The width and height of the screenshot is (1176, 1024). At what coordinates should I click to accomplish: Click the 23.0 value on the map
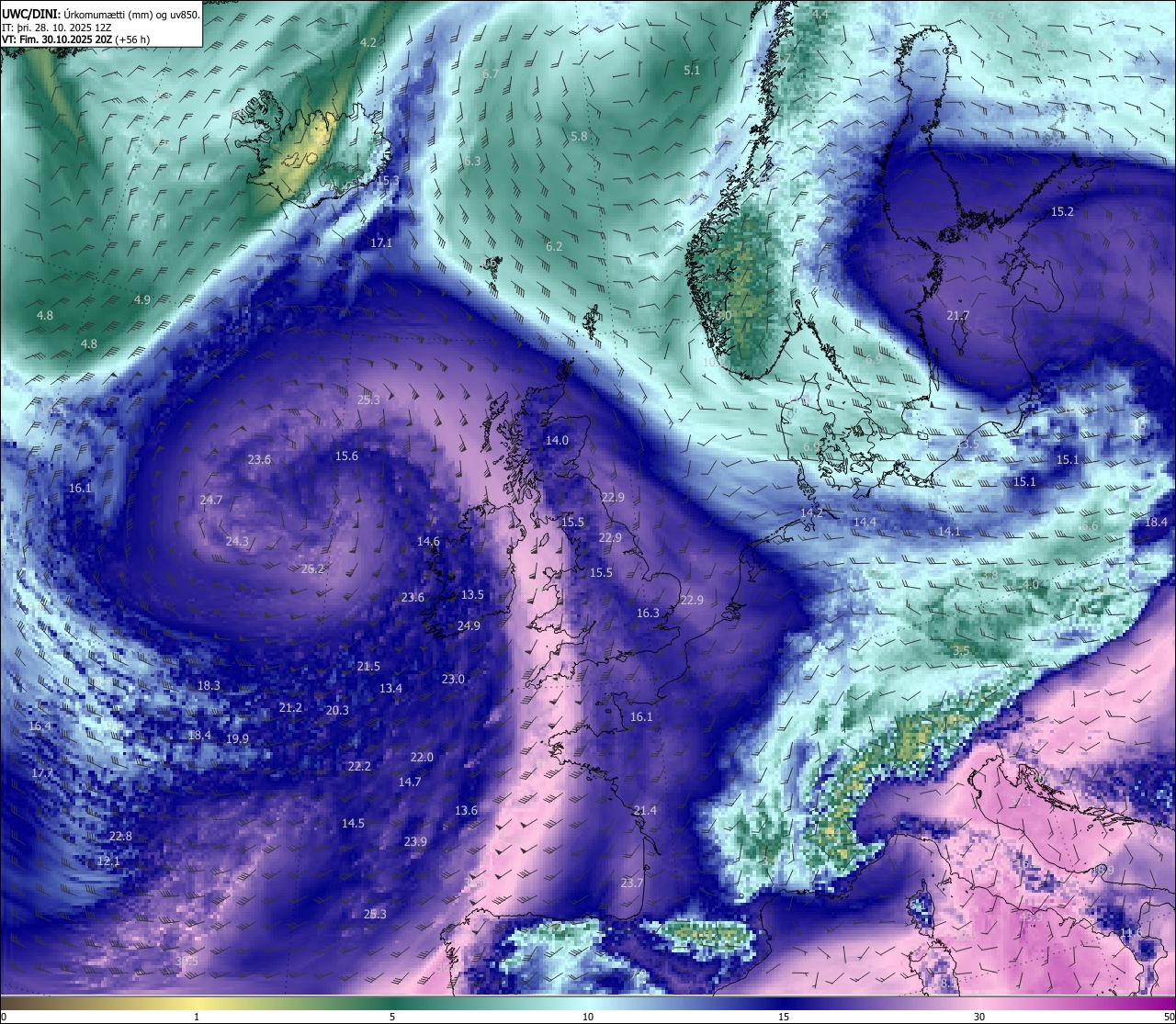(453, 679)
